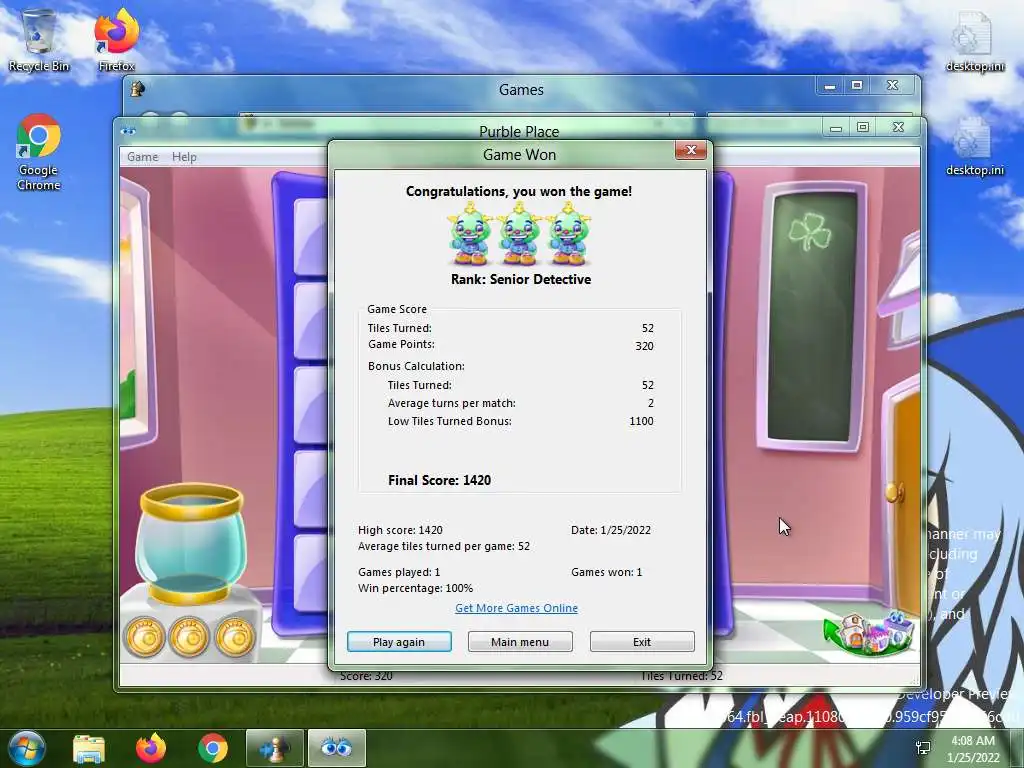Minimize the Games window
This screenshot has height=768, width=1024.
[x=829, y=86]
